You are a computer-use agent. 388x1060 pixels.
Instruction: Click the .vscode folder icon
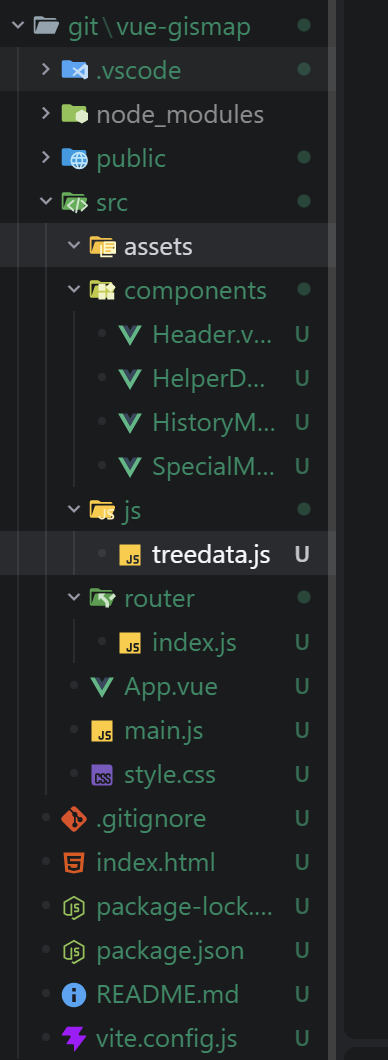click(74, 70)
